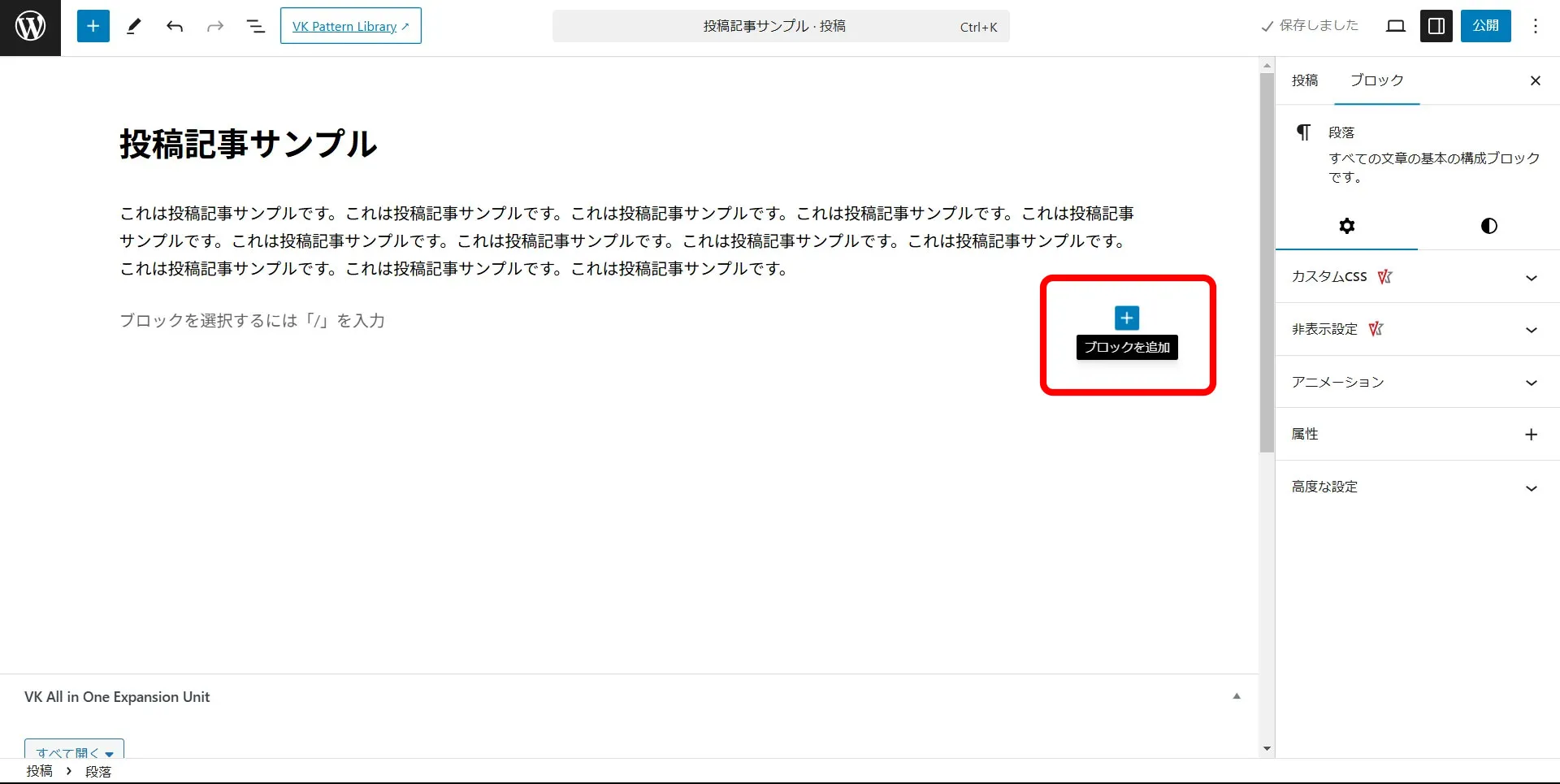Redo the last change
This screenshot has height=784, width=1560.
point(214,25)
